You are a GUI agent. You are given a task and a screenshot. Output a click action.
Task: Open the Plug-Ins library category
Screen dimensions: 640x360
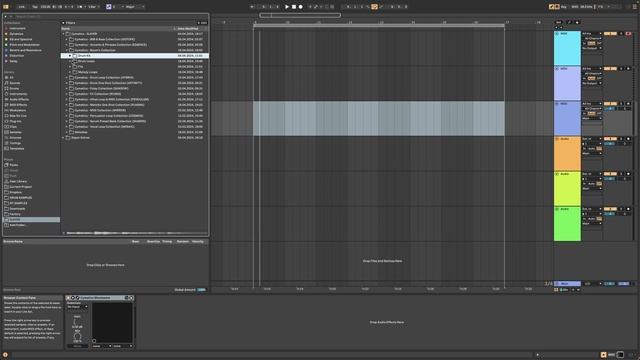pyautogui.click(x=16, y=121)
